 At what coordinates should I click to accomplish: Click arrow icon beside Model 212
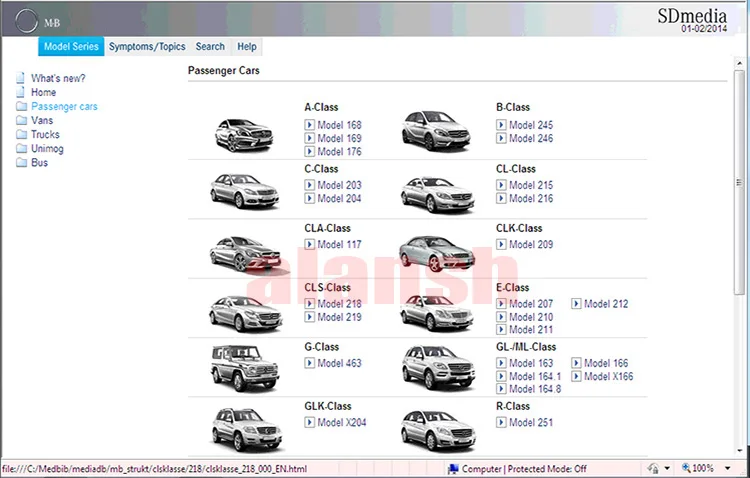pos(576,303)
